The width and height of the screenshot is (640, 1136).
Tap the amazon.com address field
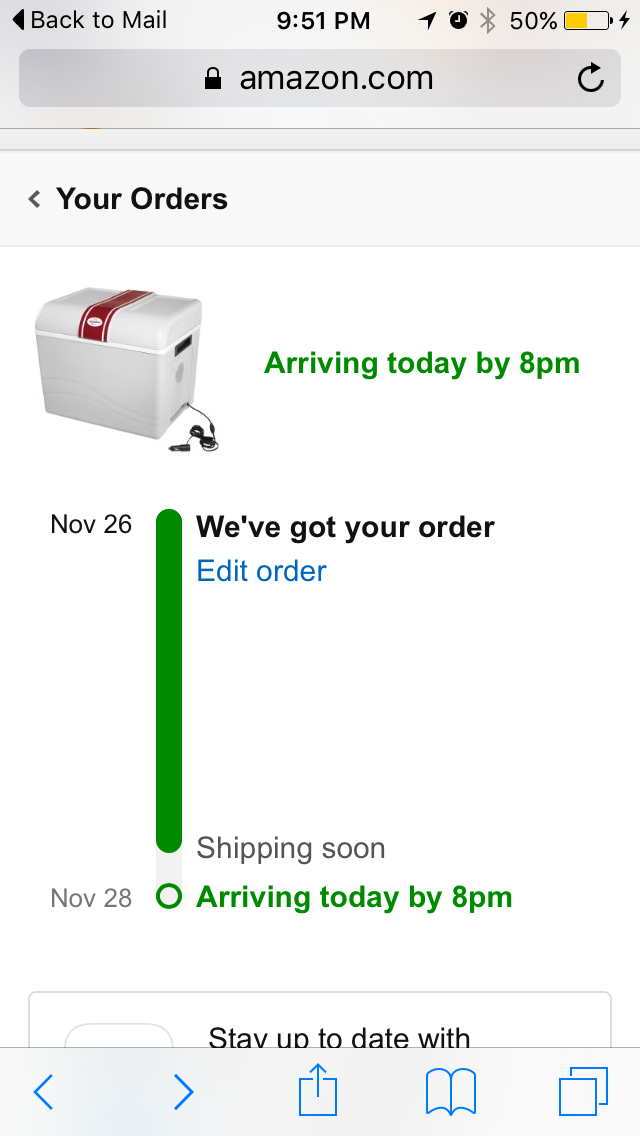point(320,78)
